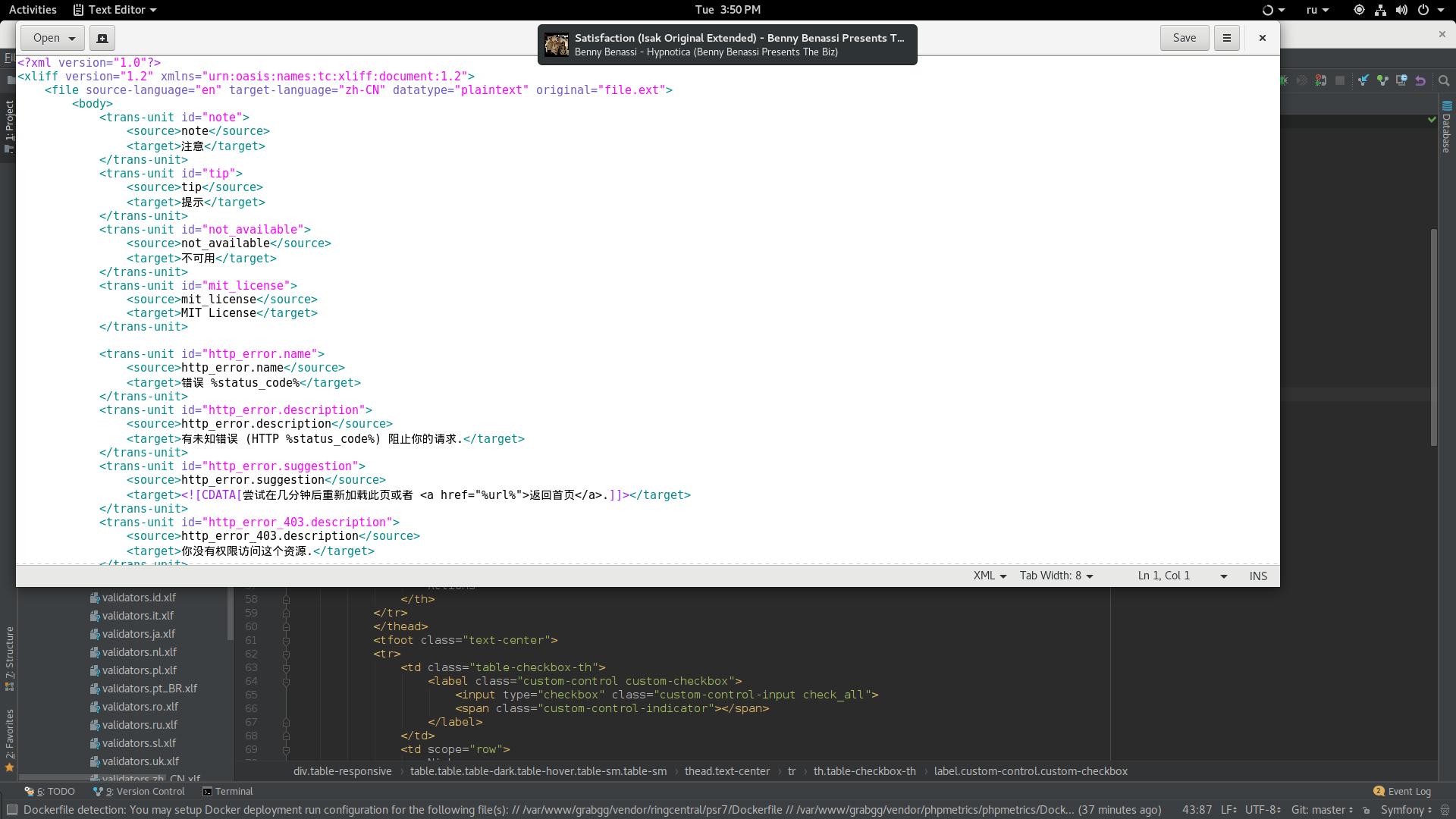The image size is (1456, 819).
Task: Click the TODO tool window icon
Action: click(x=30, y=791)
